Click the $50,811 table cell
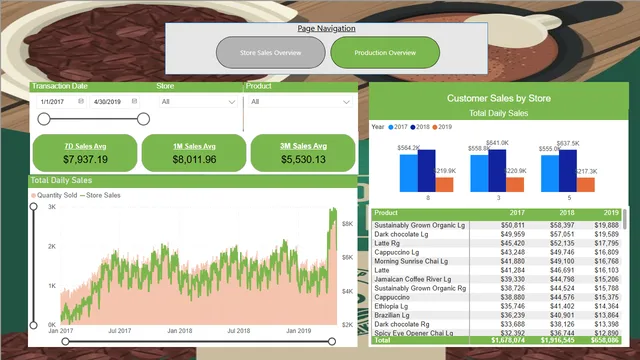This screenshot has height=360, width=640. tap(513, 225)
